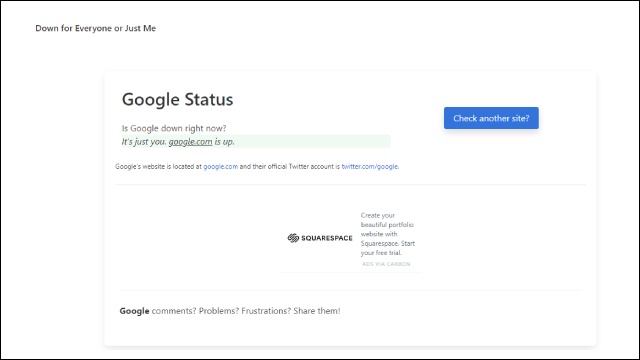Click the Squarespace ad description text

(387, 234)
